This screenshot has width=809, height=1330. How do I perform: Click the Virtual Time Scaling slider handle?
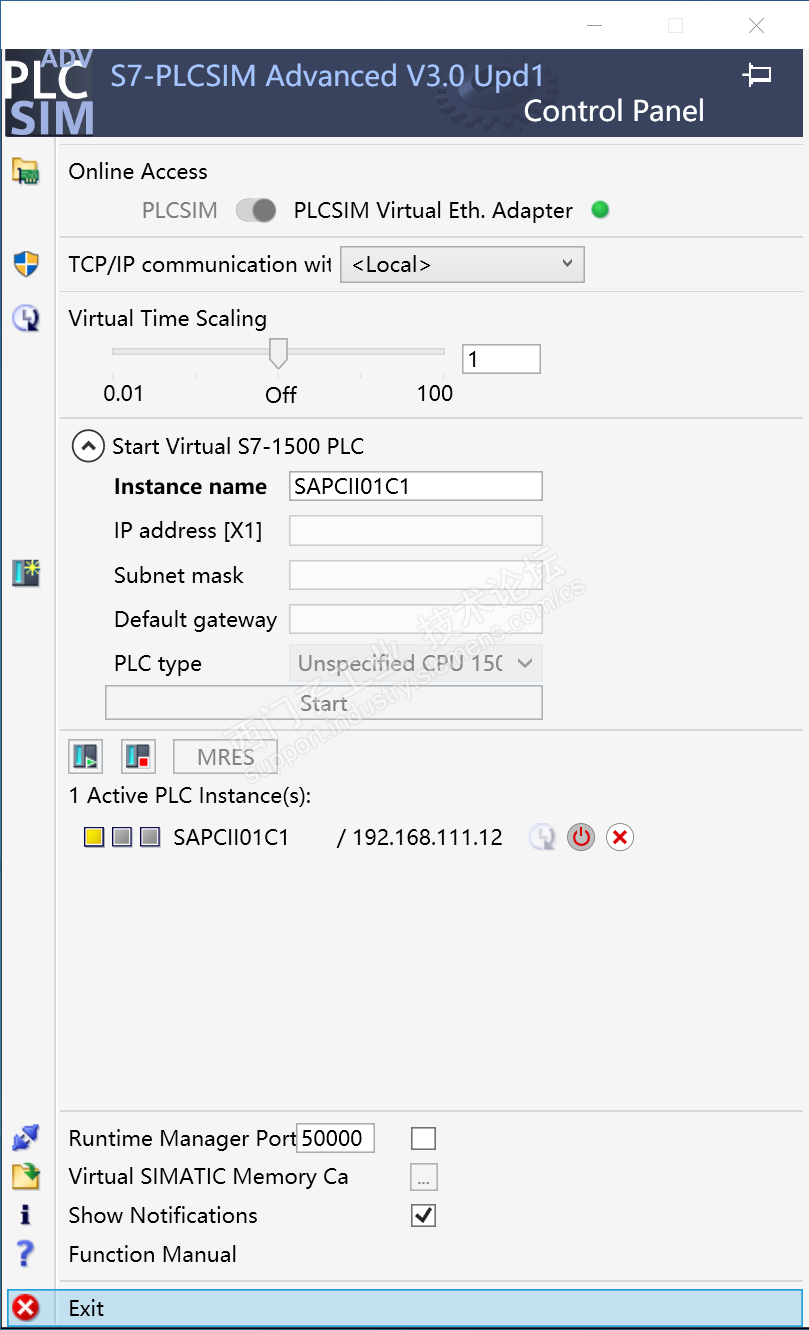coord(279,352)
